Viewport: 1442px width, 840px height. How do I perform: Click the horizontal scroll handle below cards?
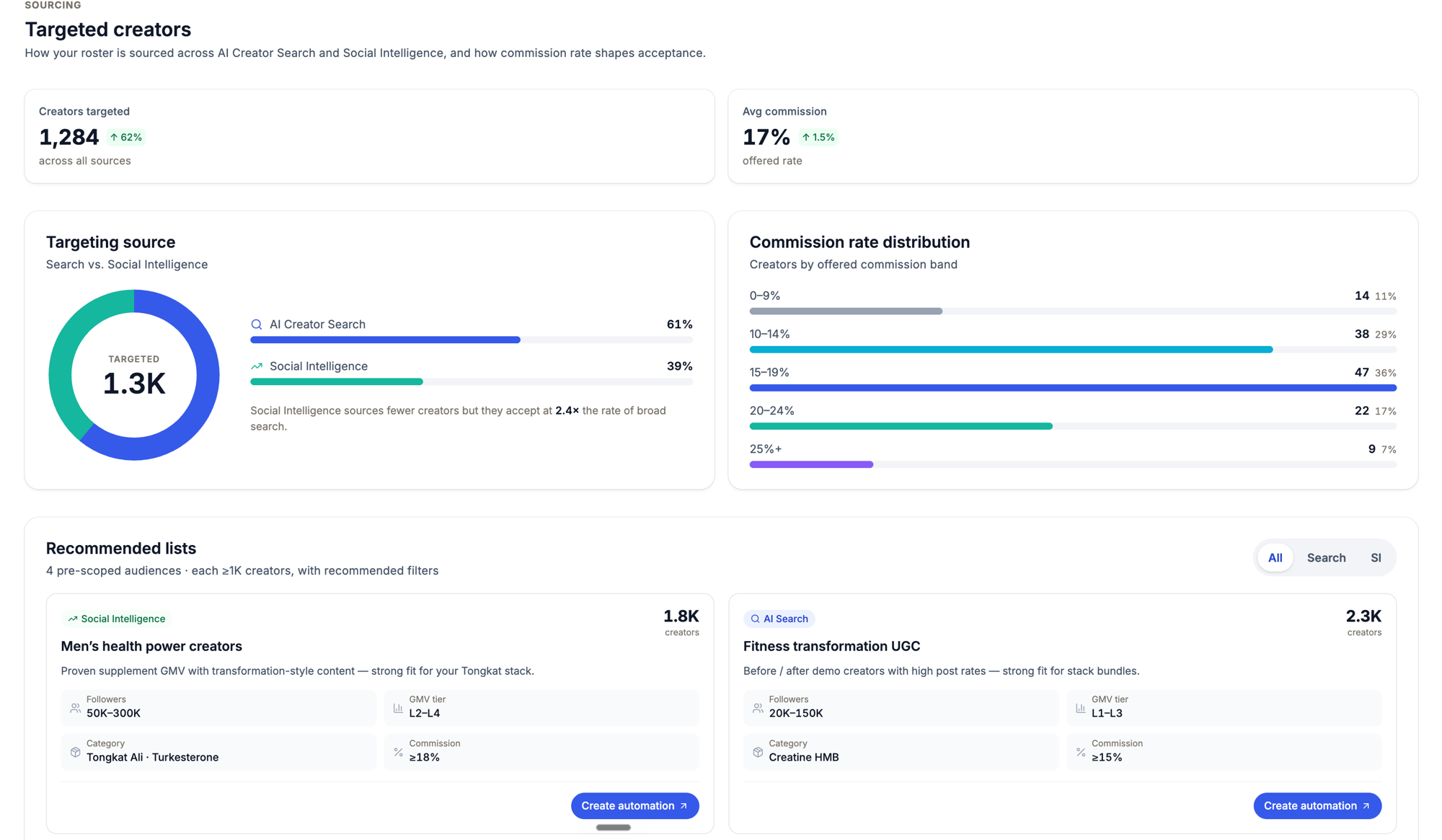[x=614, y=828]
